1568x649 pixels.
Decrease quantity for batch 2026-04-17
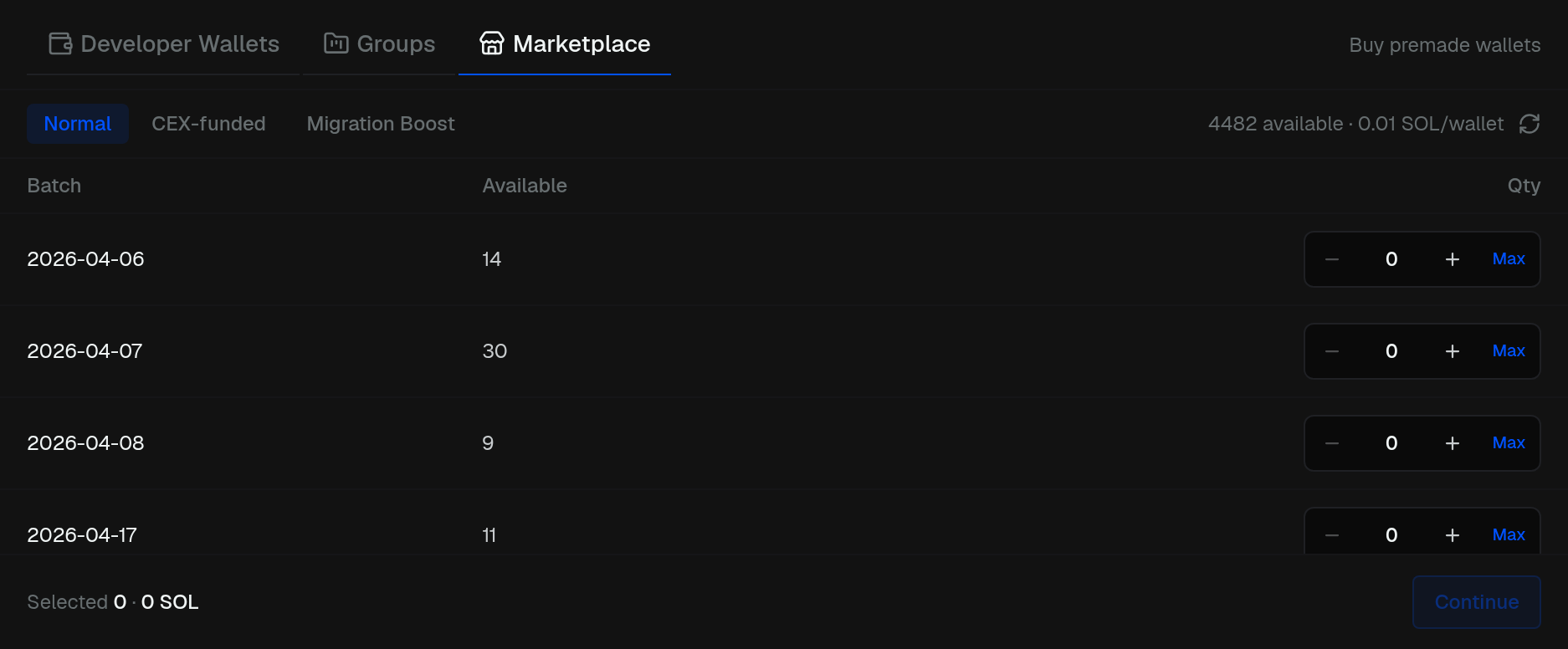tap(1332, 535)
